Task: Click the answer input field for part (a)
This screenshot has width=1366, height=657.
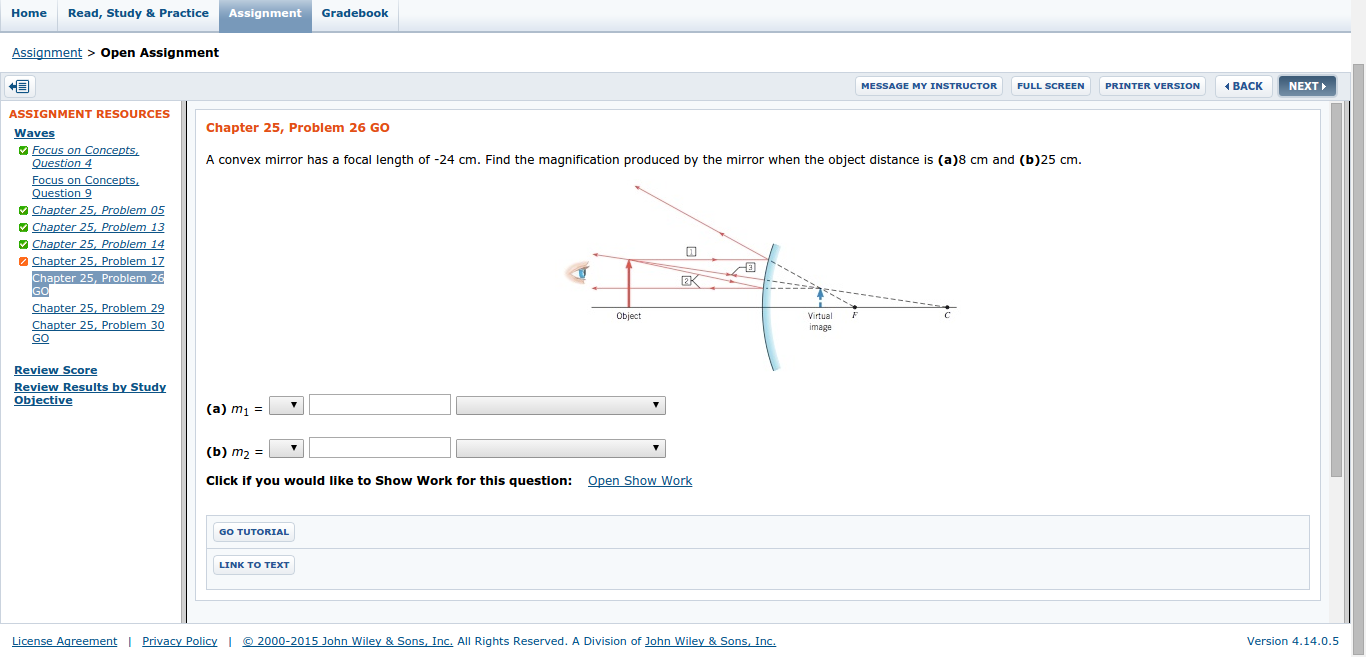Action: [379, 404]
